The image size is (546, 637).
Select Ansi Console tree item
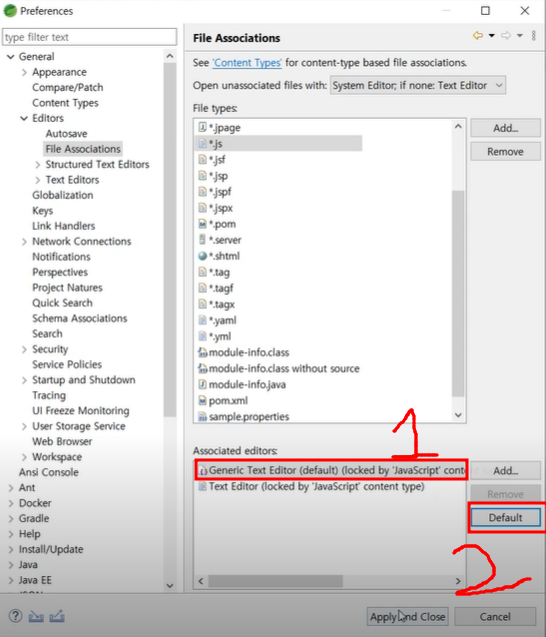49,472
